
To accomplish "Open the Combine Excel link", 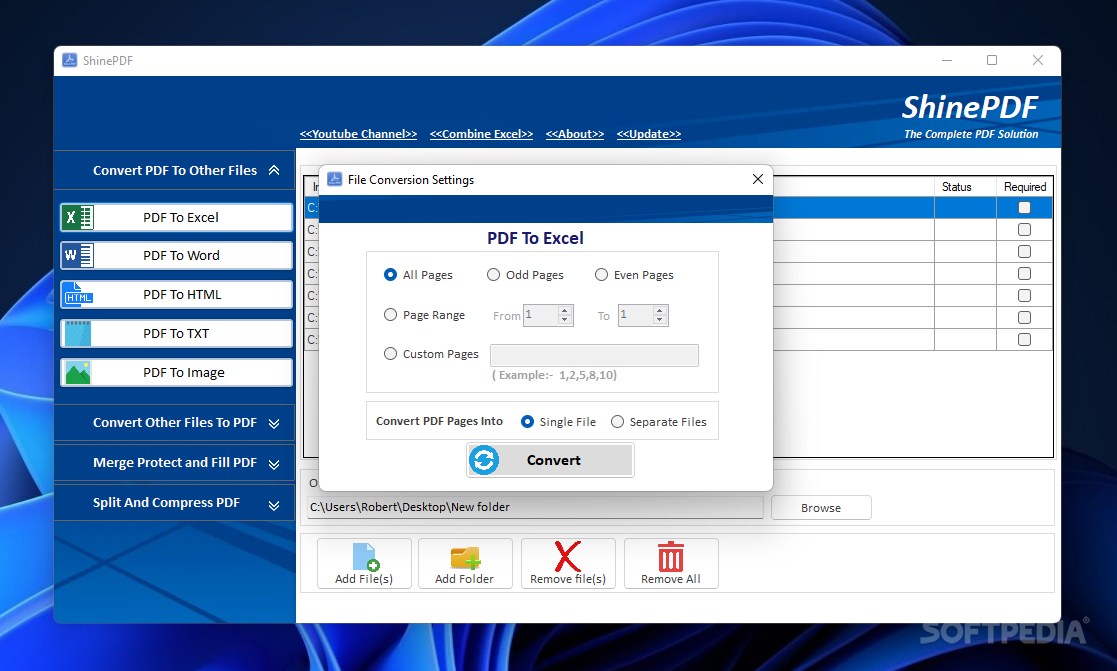I will (x=482, y=134).
